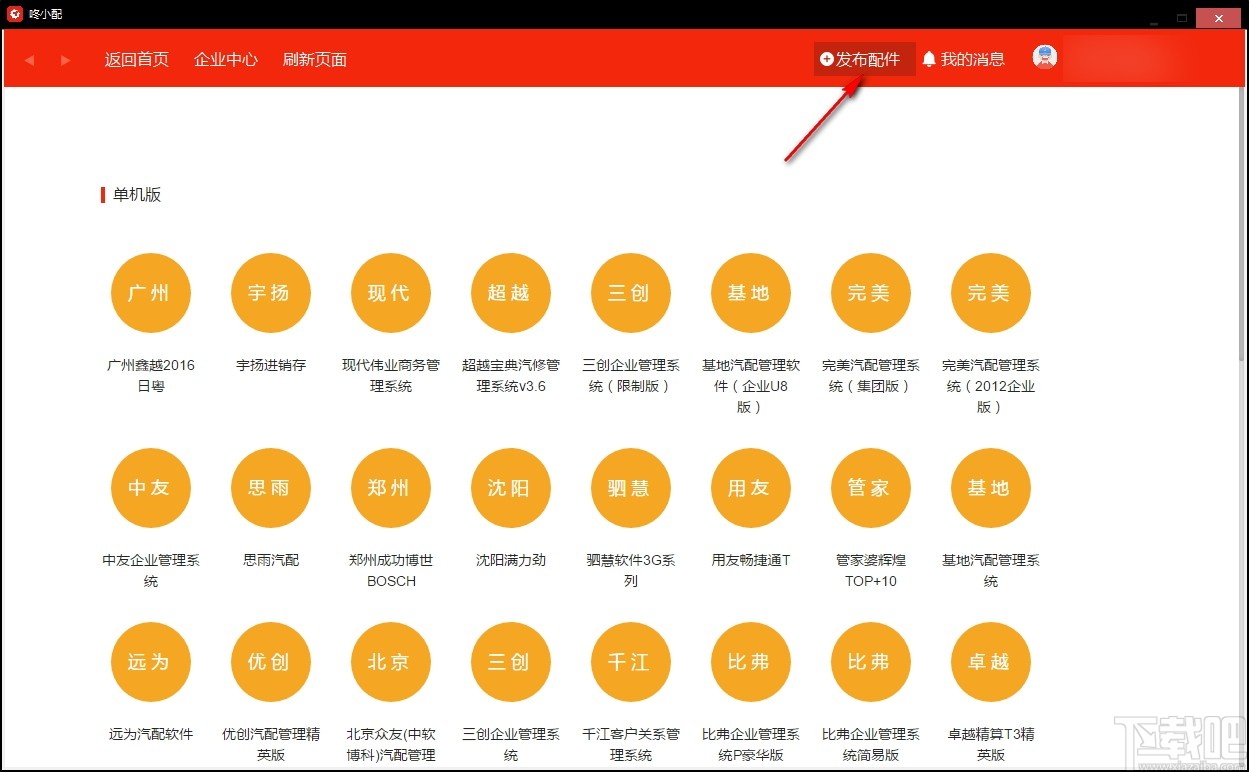Go to 企业中心 in the navigation bar

[225, 59]
